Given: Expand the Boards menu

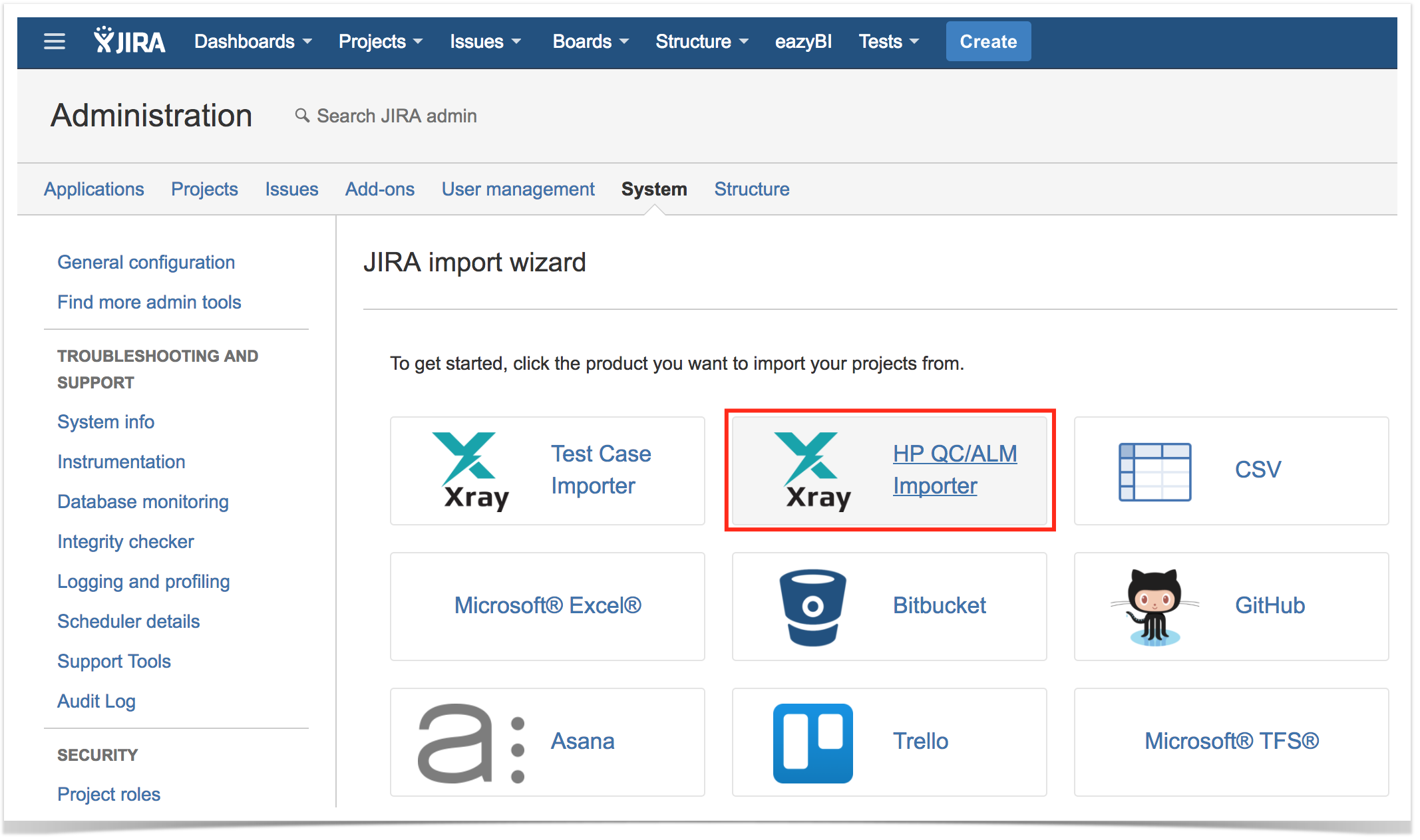Looking at the screenshot, I should tap(590, 41).
